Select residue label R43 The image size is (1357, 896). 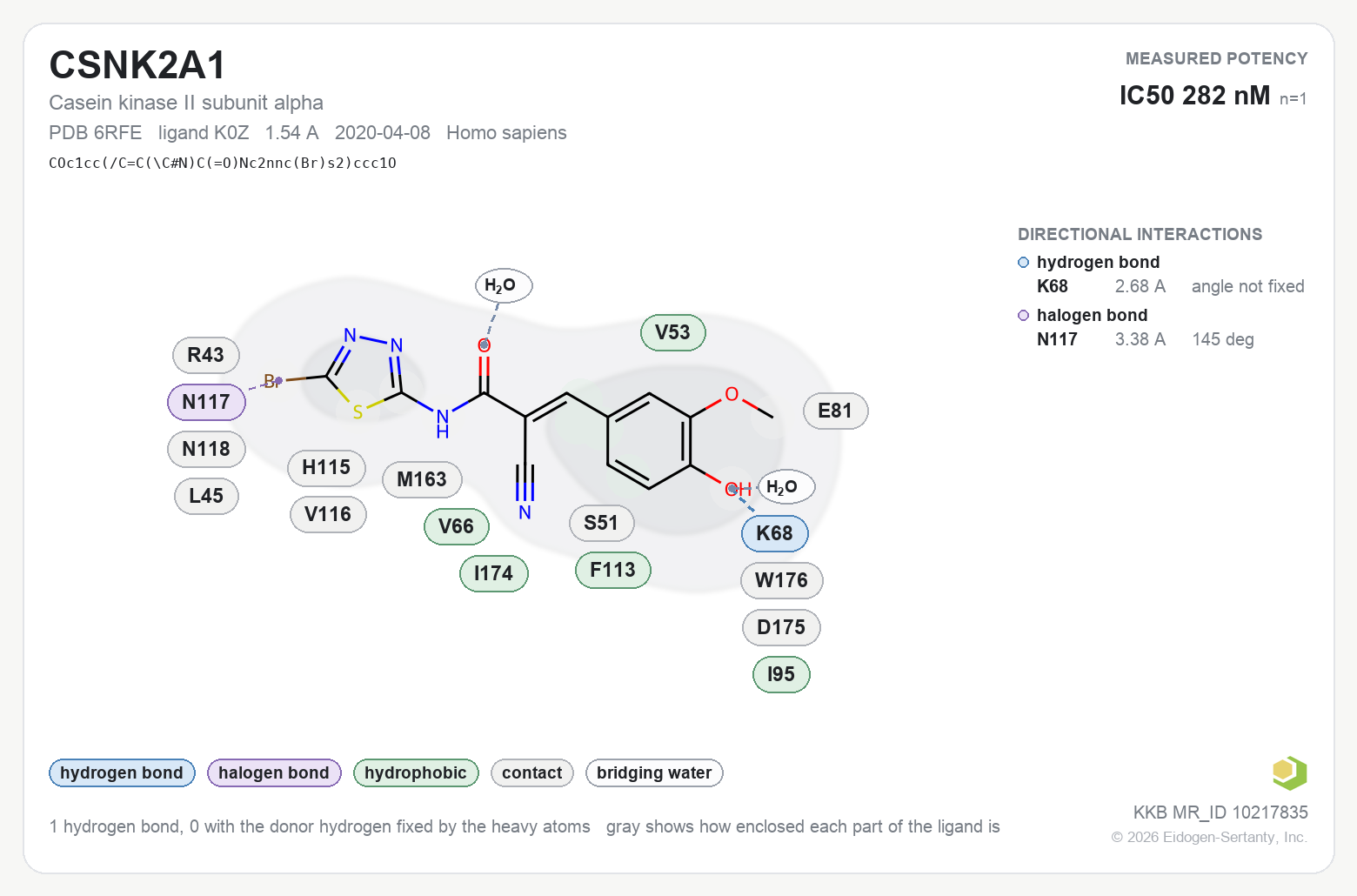(206, 355)
